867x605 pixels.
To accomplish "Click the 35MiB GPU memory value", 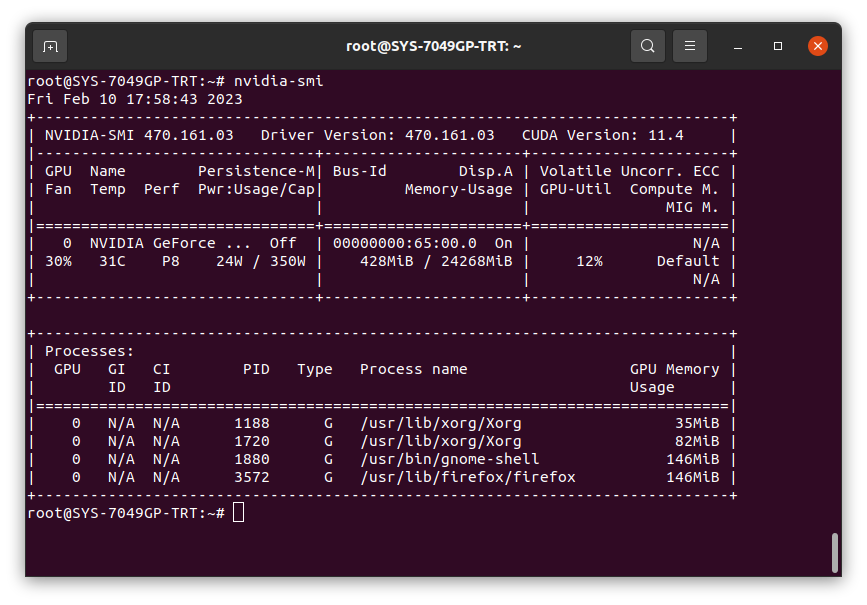I will [697, 423].
